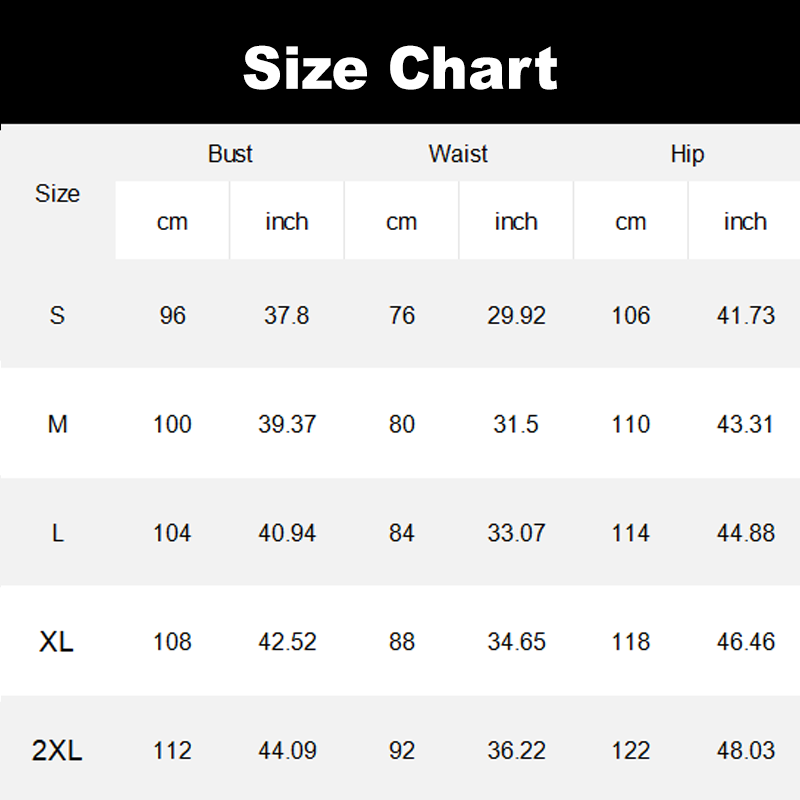Click the XL size row label
This screenshot has width=800, height=800.
click(x=57, y=642)
